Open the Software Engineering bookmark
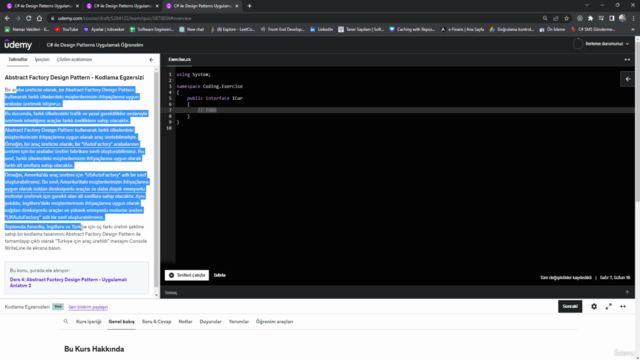Image resolution: width=640 pixels, height=360 pixels. click(151, 29)
